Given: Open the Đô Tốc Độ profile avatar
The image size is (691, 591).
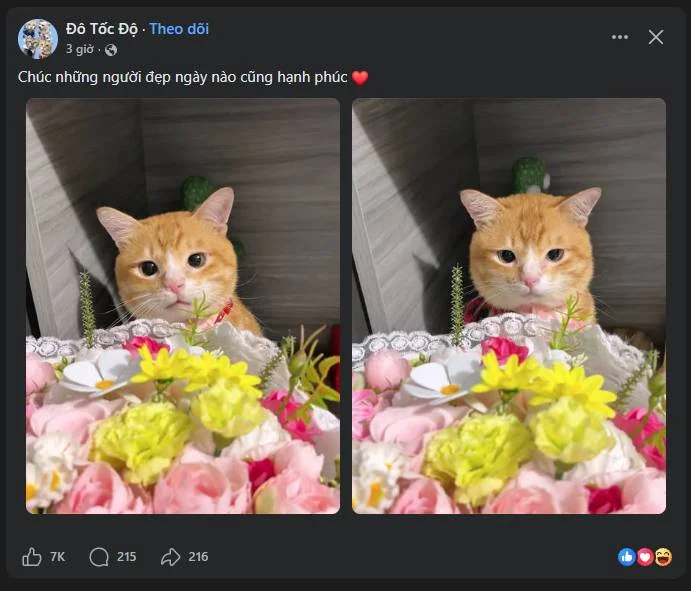Looking at the screenshot, I should tap(38, 39).
